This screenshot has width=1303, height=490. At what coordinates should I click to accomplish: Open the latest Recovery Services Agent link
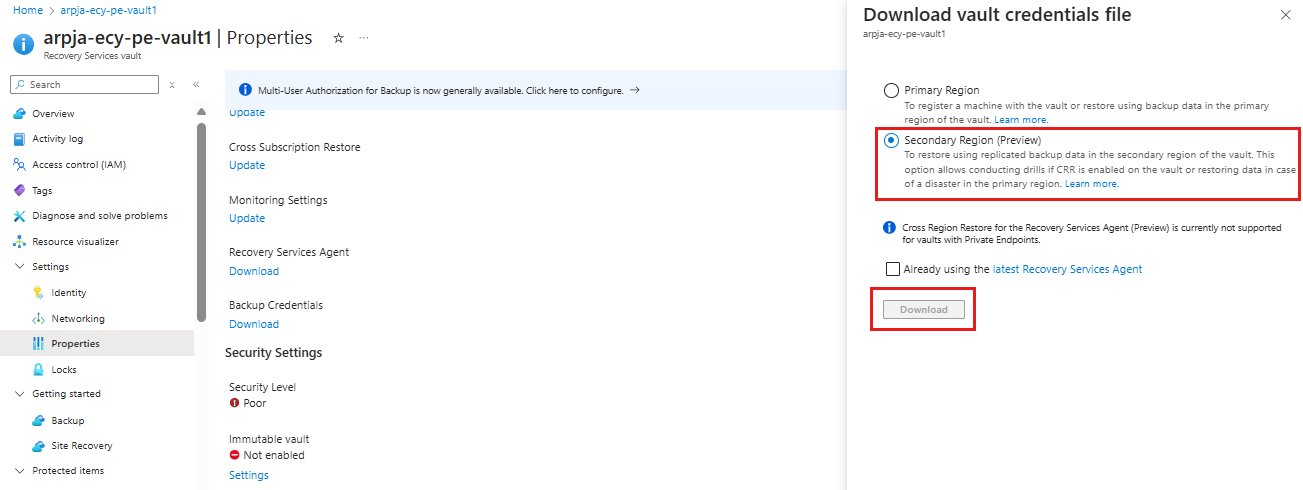click(x=1067, y=269)
